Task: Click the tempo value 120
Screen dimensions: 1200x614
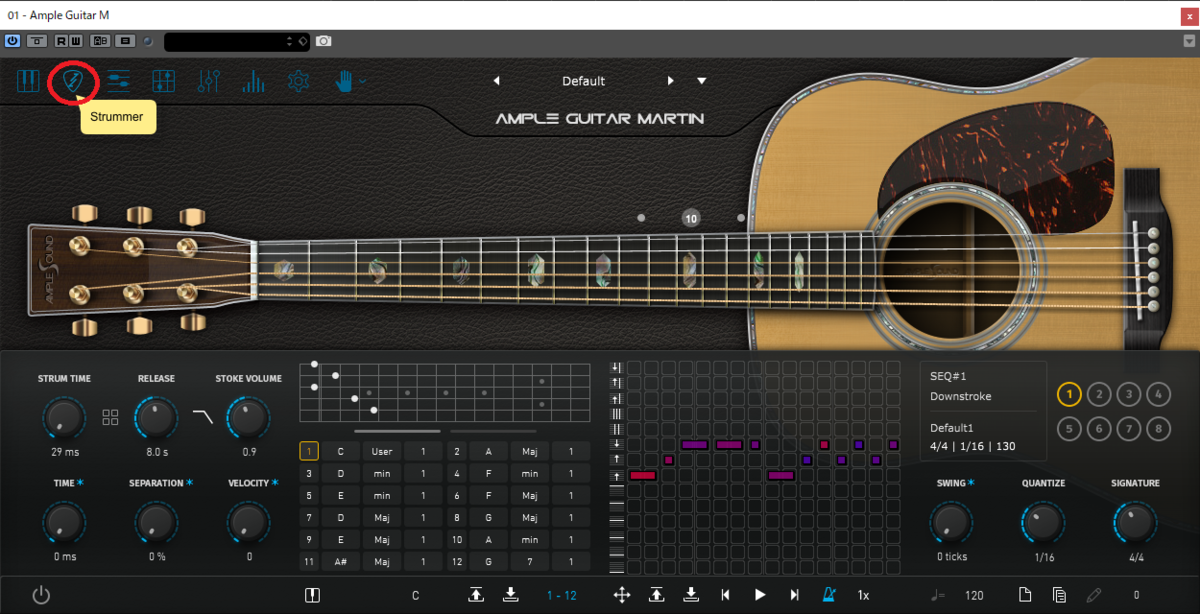Action: (x=974, y=595)
